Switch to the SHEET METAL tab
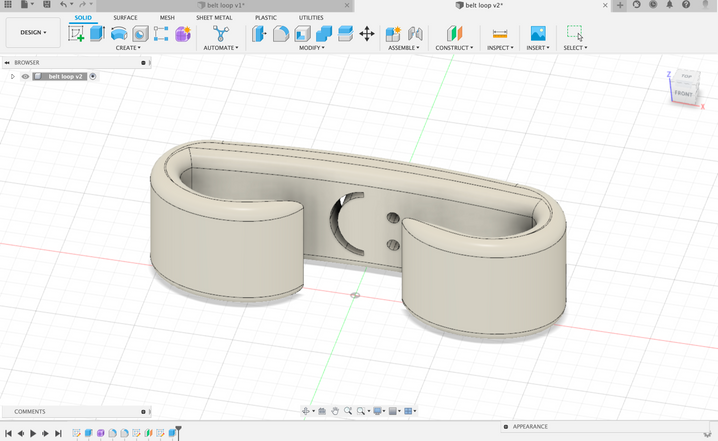The image size is (718, 441). (x=214, y=17)
